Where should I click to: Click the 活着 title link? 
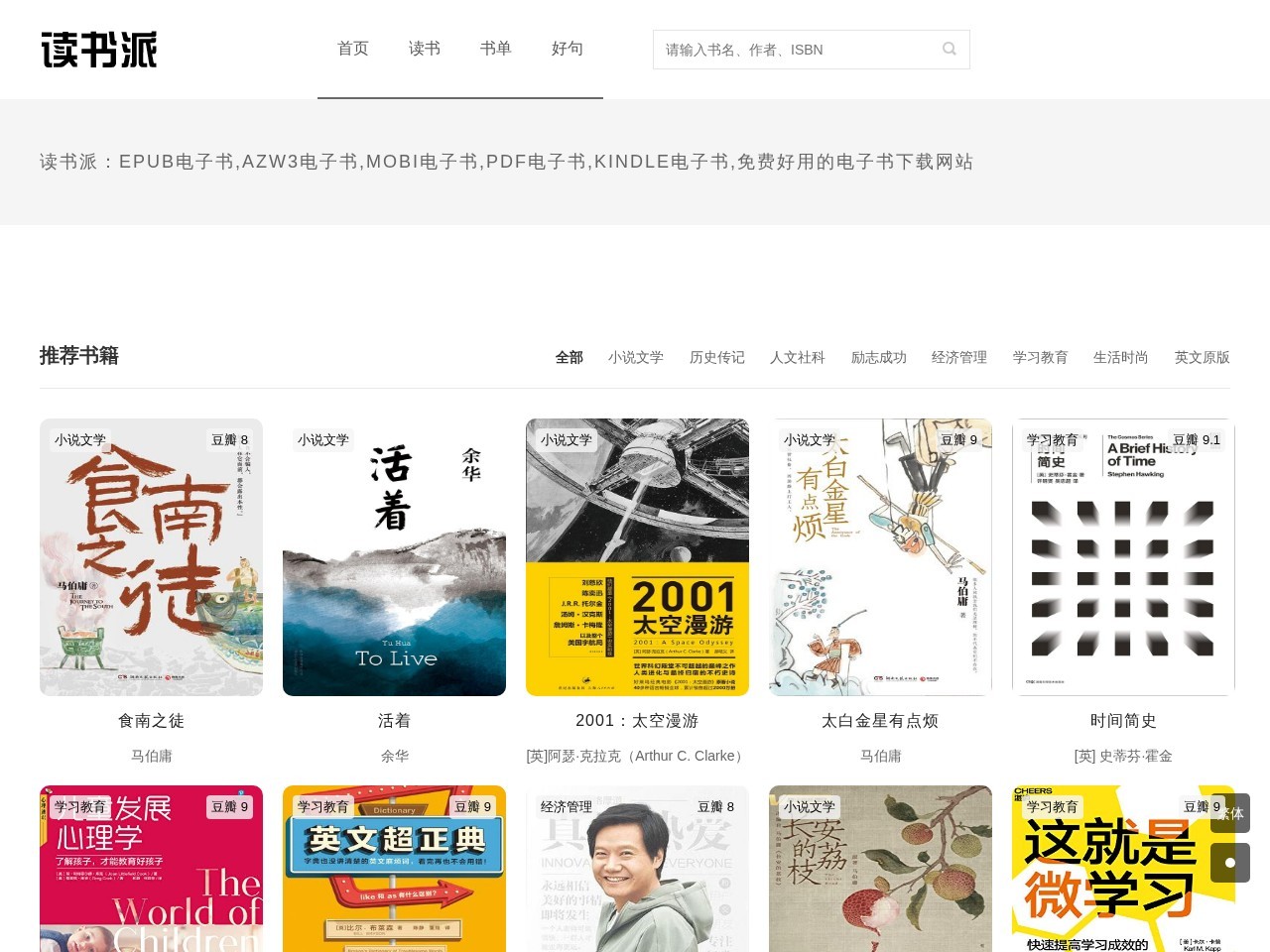pos(394,721)
